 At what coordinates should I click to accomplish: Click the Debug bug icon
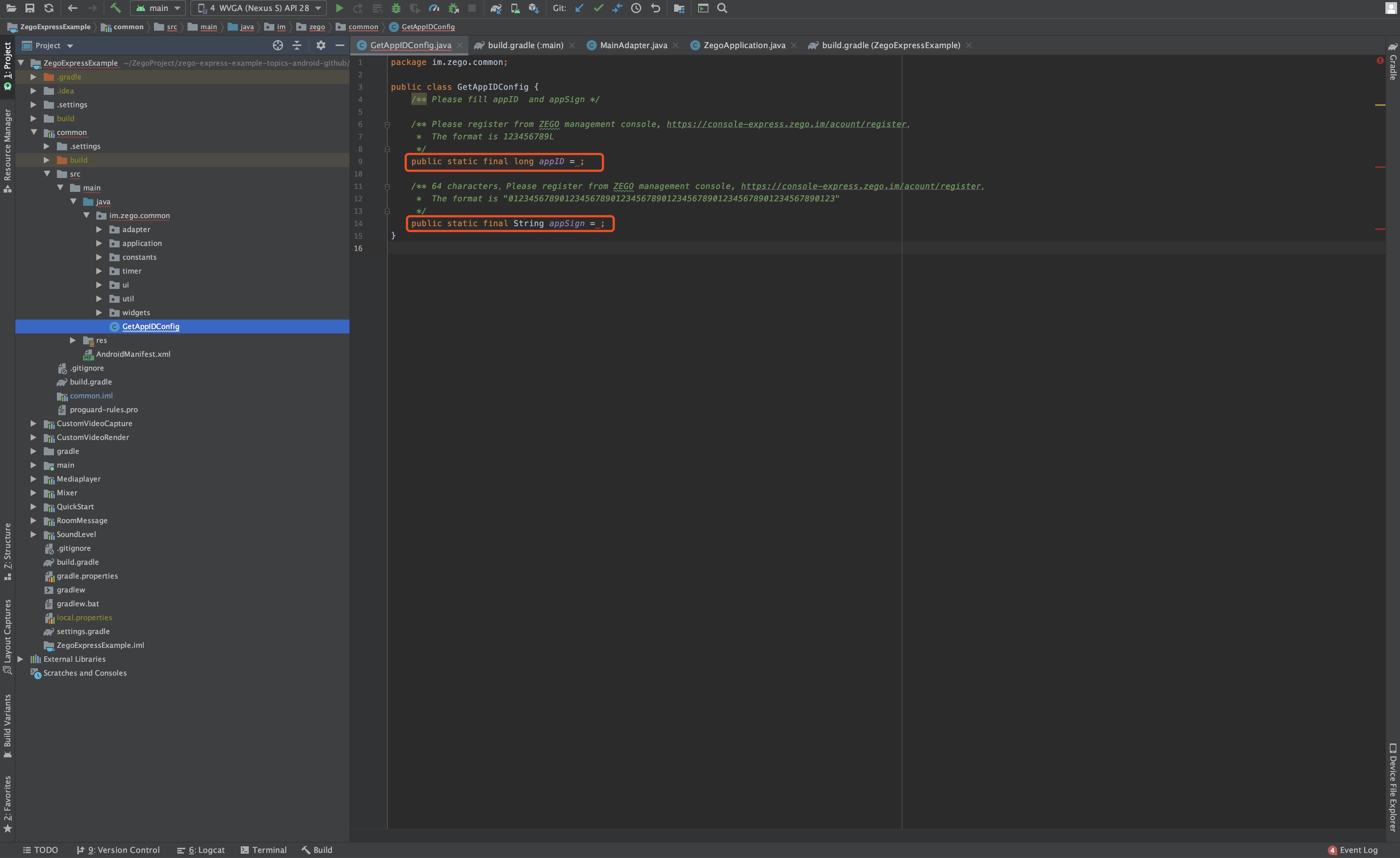pos(396,8)
